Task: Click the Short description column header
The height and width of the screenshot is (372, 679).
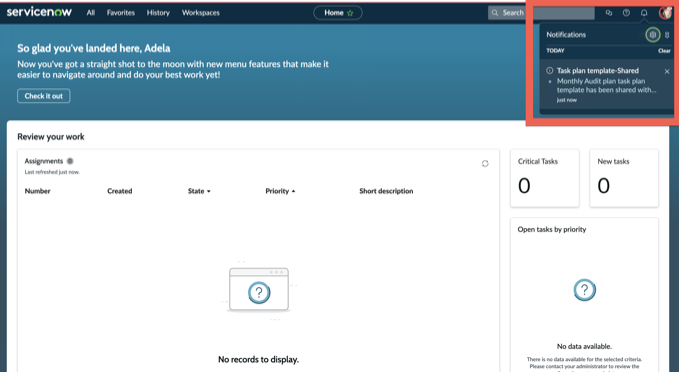Action: pos(386,191)
